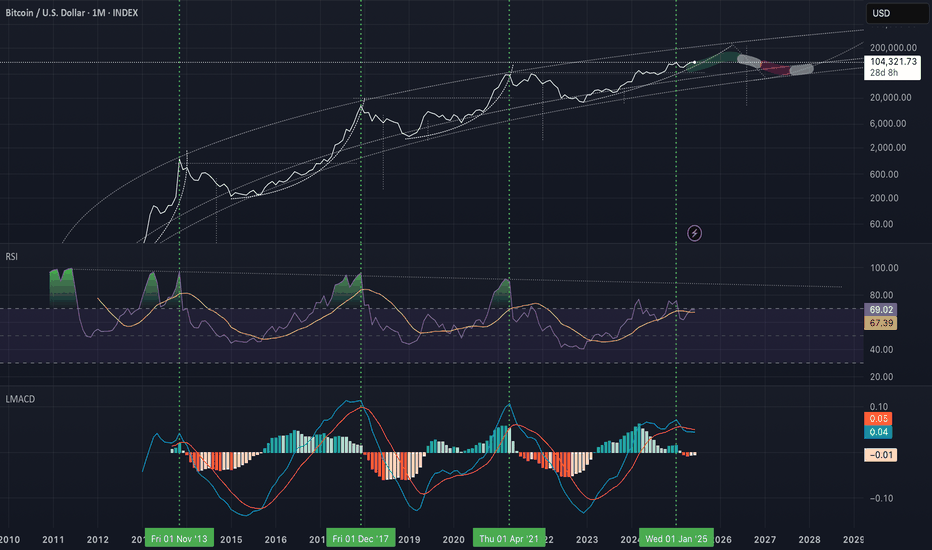Click the 600.00 price axis label

click(x=884, y=174)
